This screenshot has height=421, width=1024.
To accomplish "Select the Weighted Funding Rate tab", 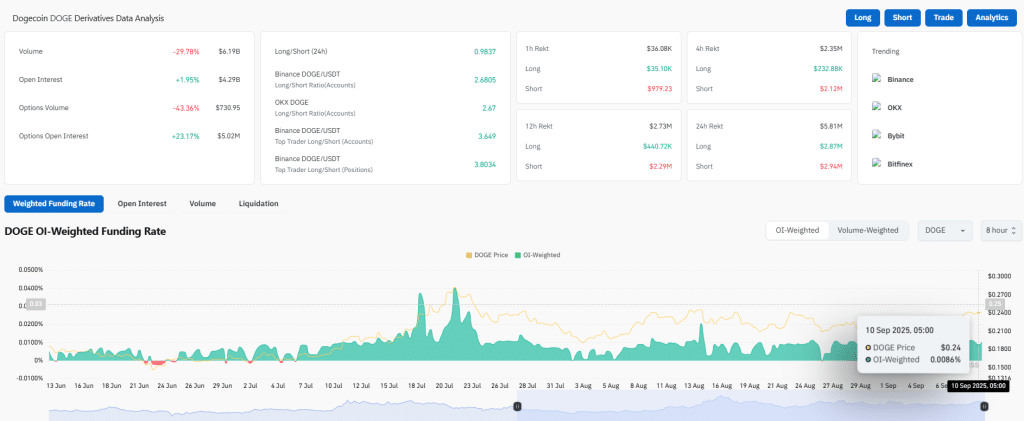I will pyautogui.click(x=54, y=204).
